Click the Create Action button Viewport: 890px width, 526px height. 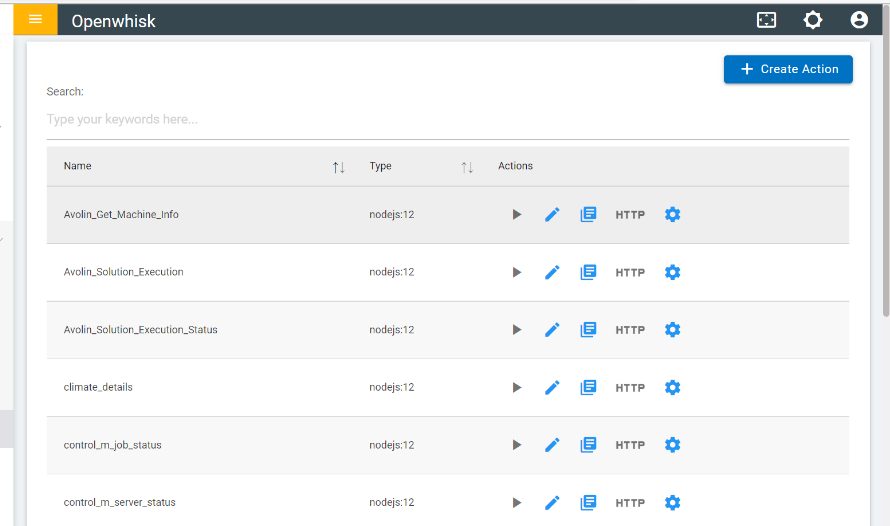(788, 69)
